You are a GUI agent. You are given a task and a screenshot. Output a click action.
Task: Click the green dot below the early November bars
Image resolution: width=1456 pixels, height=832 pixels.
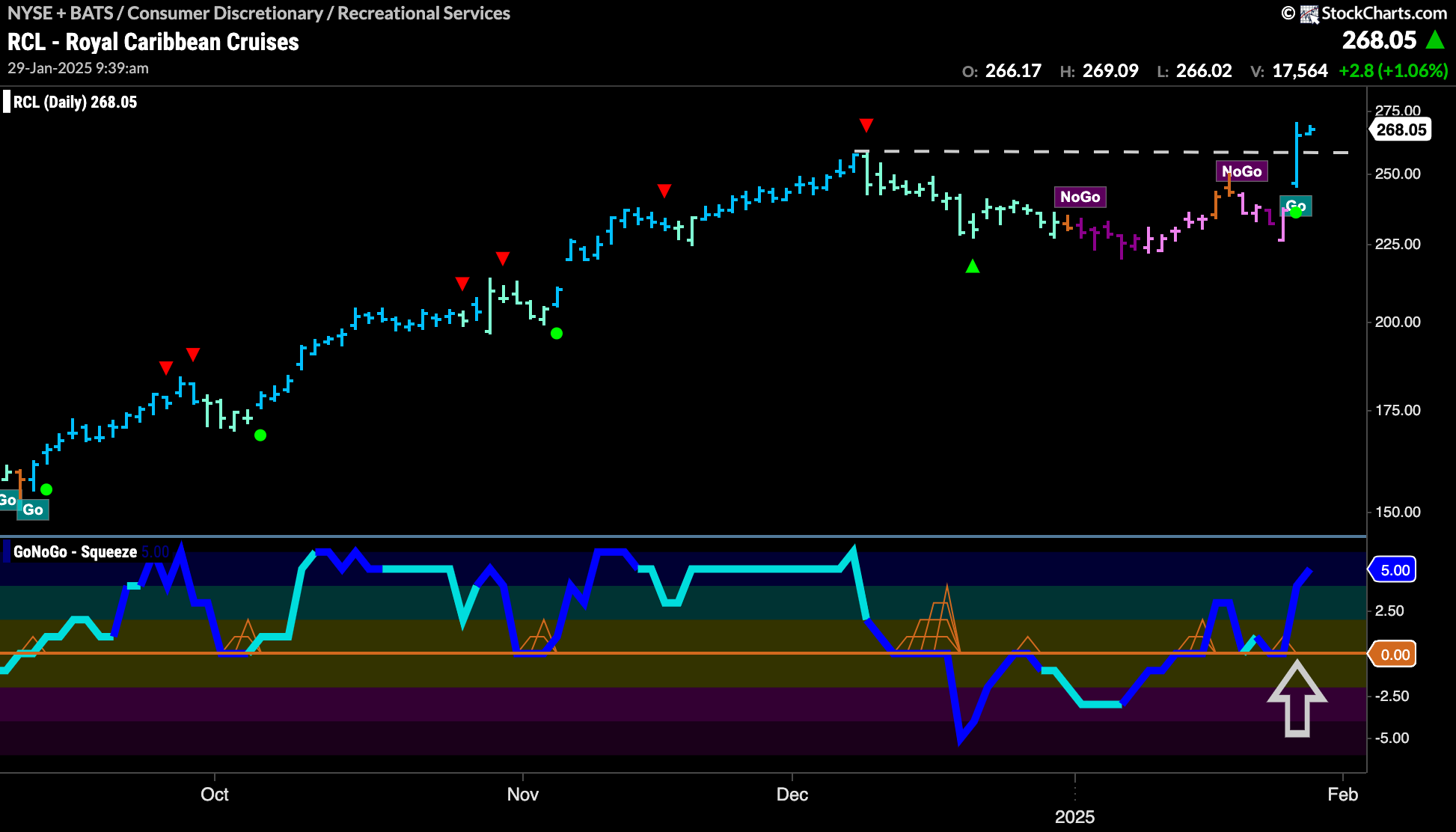(557, 334)
